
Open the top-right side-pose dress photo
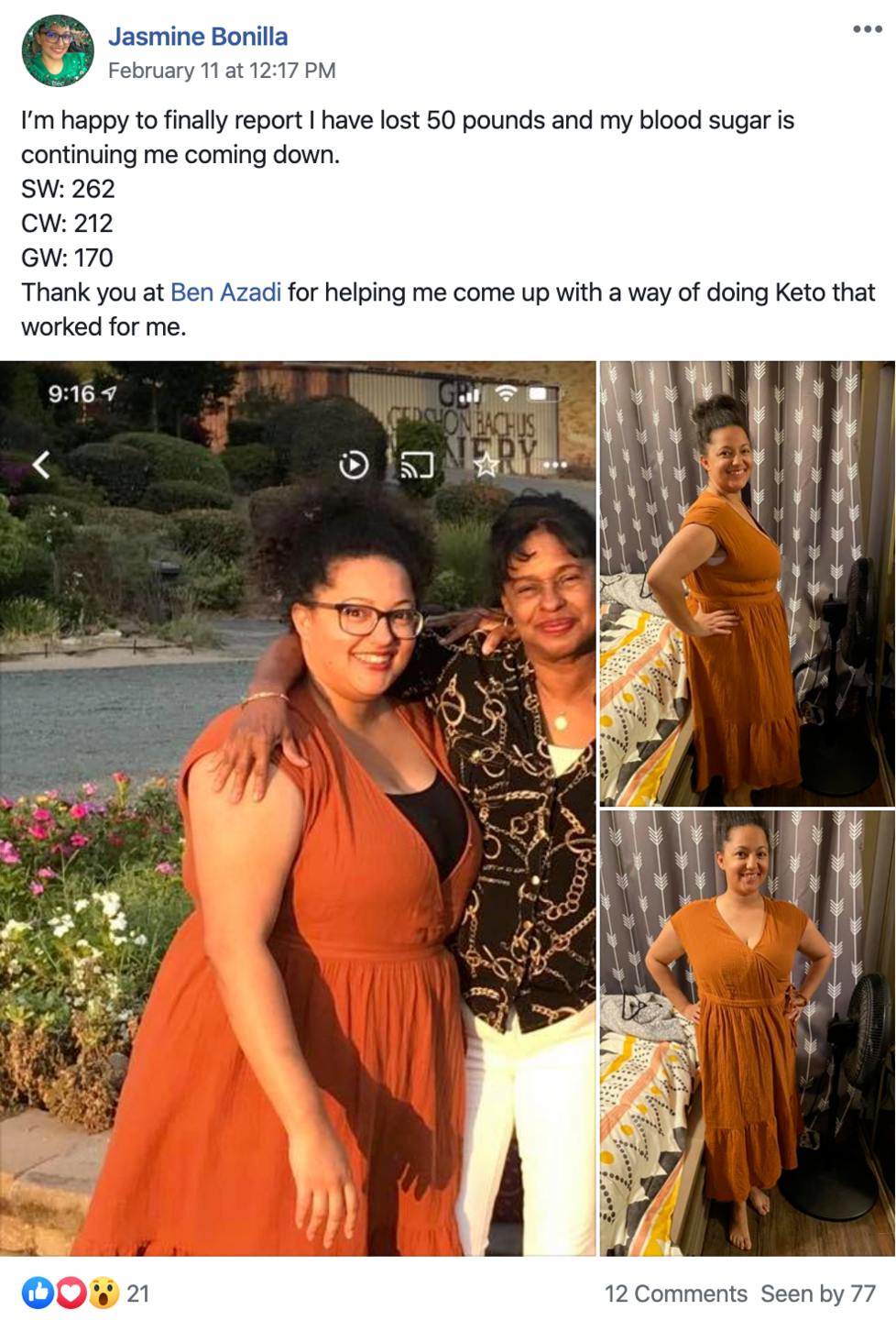click(x=748, y=583)
